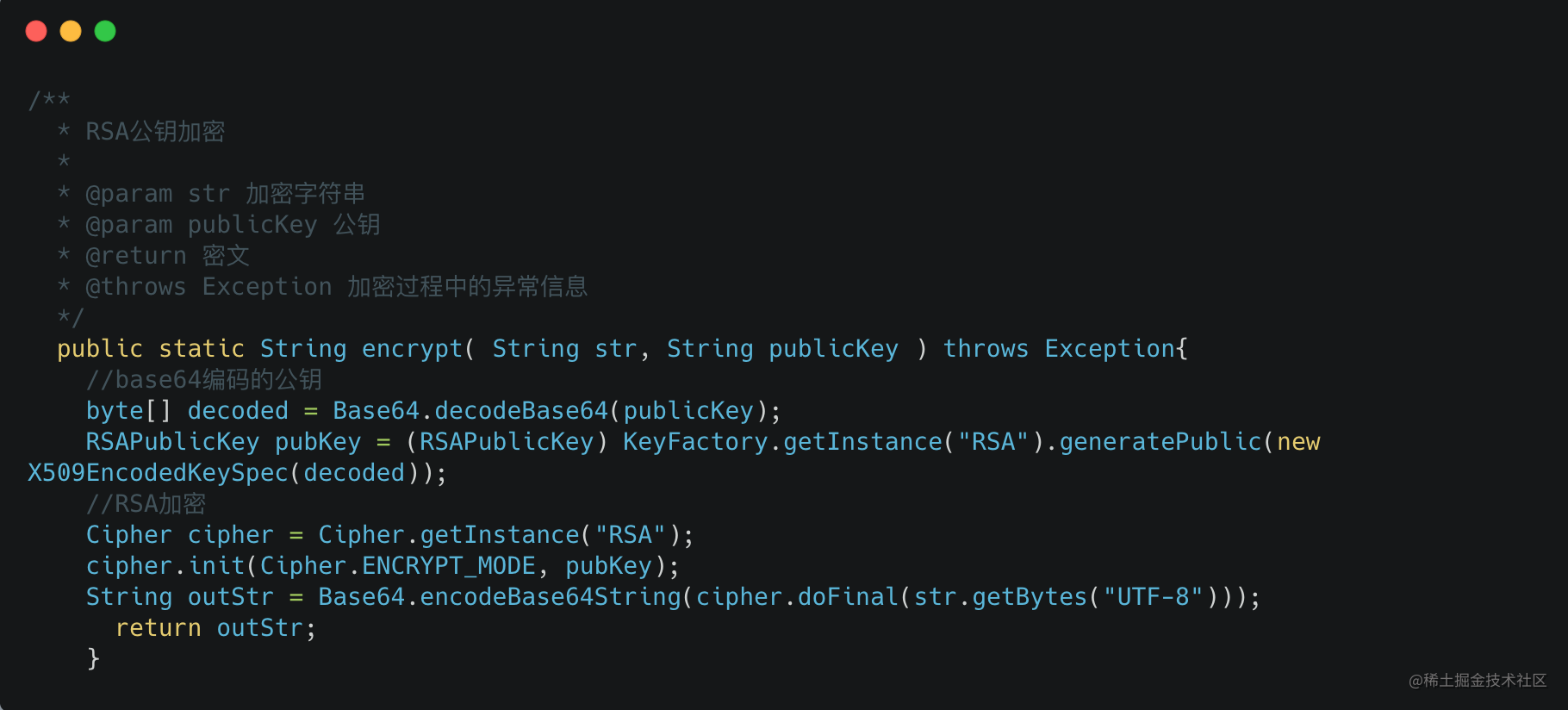
Task: Click the red close window dot
Action: pyautogui.click(x=36, y=31)
